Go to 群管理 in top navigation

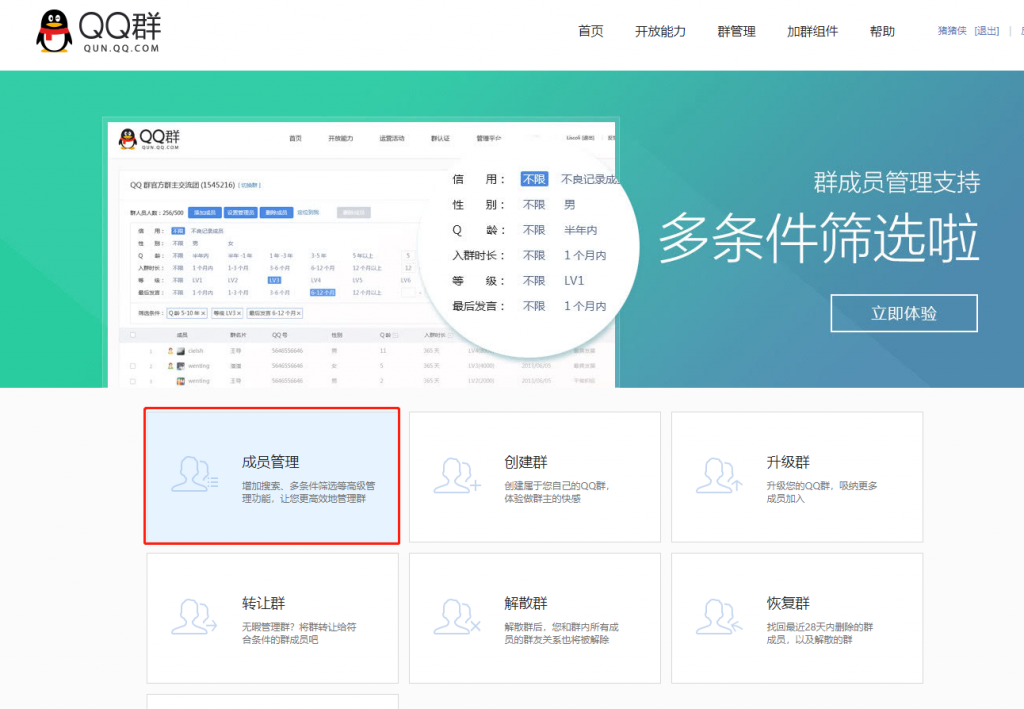click(x=736, y=31)
